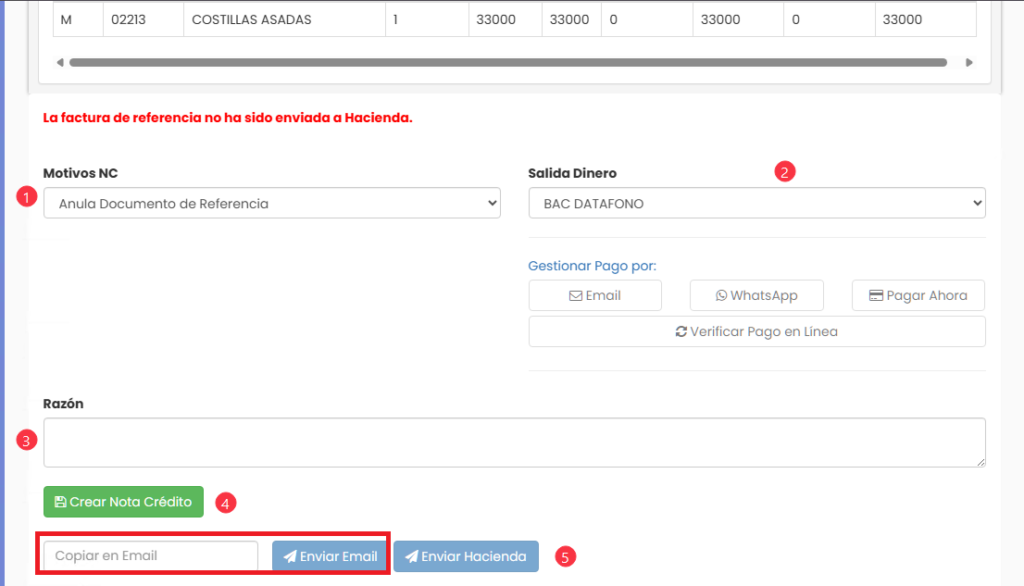Select the product code 02213 cell
This screenshot has height=586, width=1024.
143,20
